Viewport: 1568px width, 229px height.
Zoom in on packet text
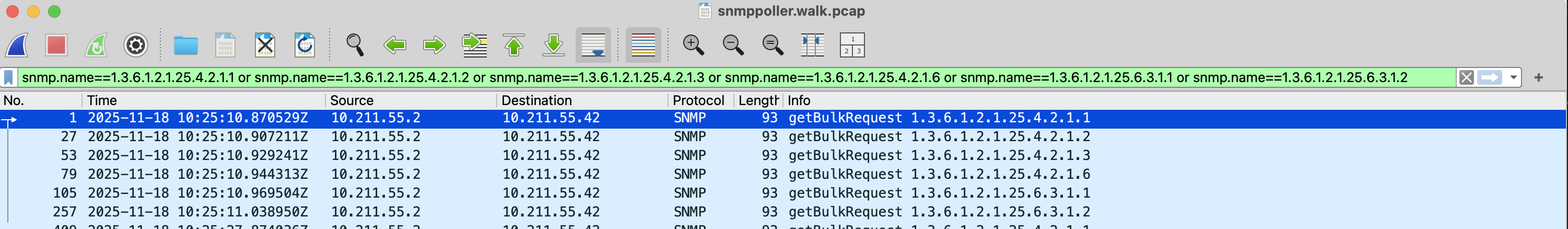[x=693, y=45]
